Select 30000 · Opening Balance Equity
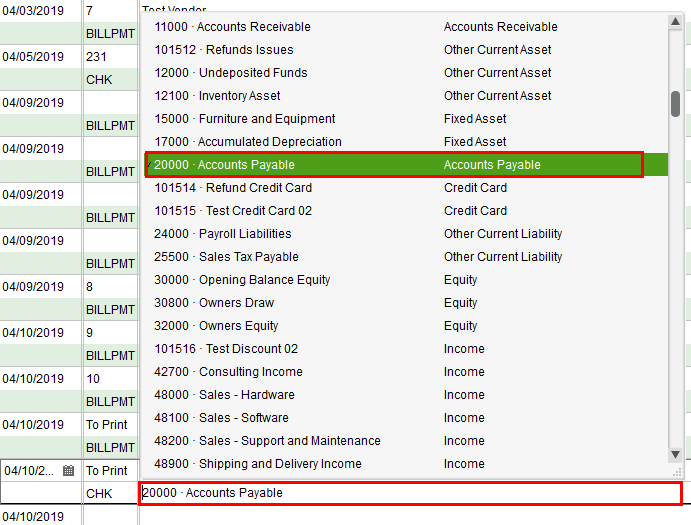The height and width of the screenshot is (525, 691). pos(406,279)
